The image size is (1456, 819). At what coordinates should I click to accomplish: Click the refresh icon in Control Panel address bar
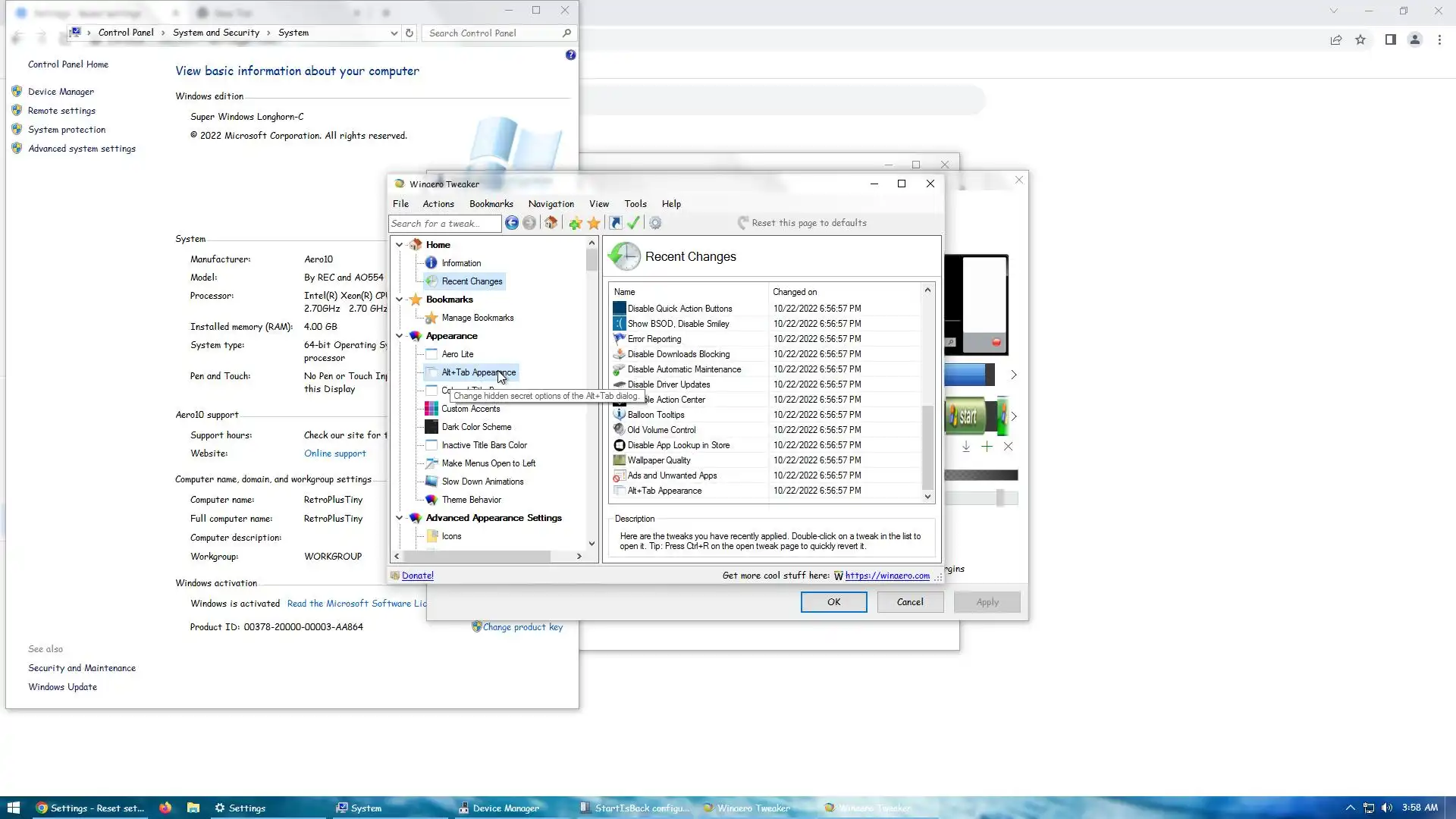point(409,33)
